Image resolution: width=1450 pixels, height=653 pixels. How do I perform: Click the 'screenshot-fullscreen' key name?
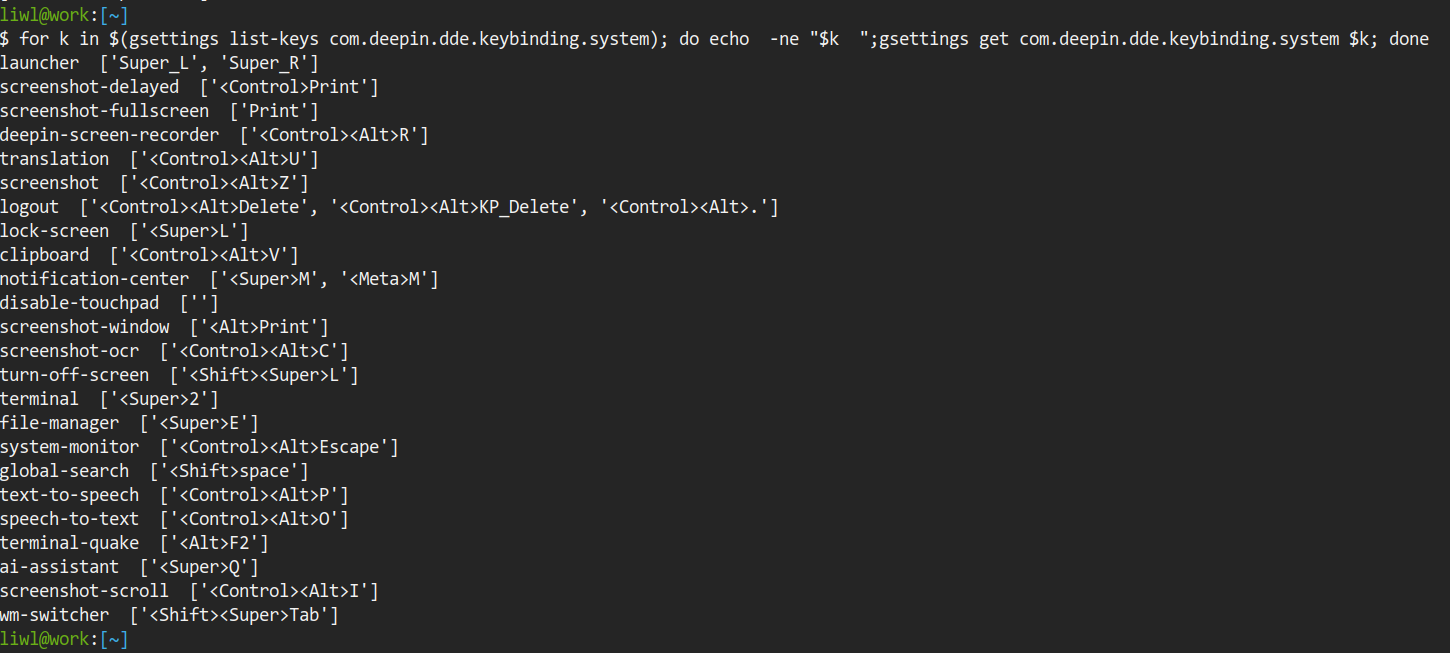[104, 111]
